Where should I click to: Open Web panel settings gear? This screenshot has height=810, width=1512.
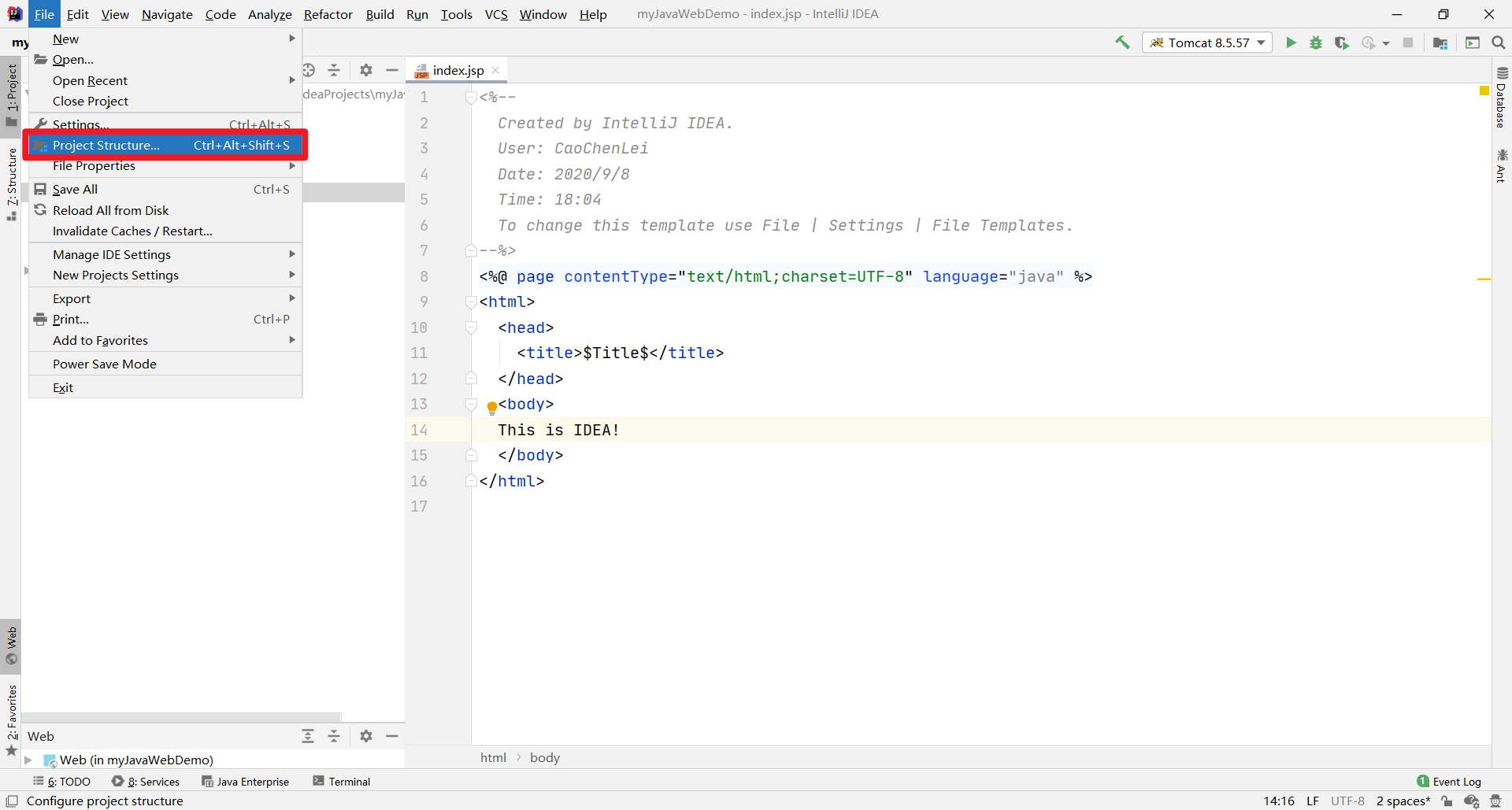tap(366, 736)
